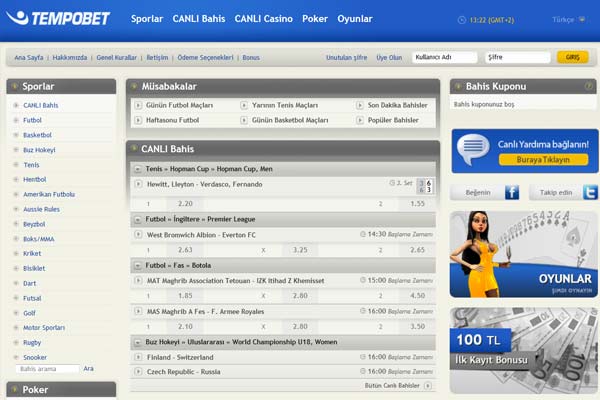The width and height of the screenshot is (600, 400).
Task: Click the play icon for MAT Maghrib Tetouan match
Action: 138,281
